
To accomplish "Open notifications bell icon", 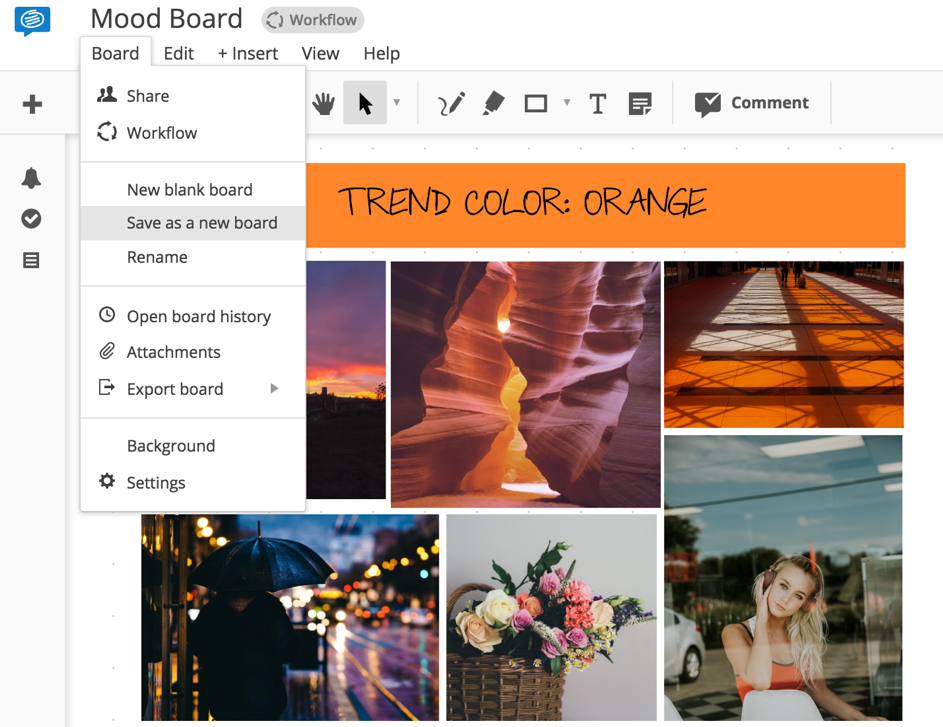I will tap(31, 178).
